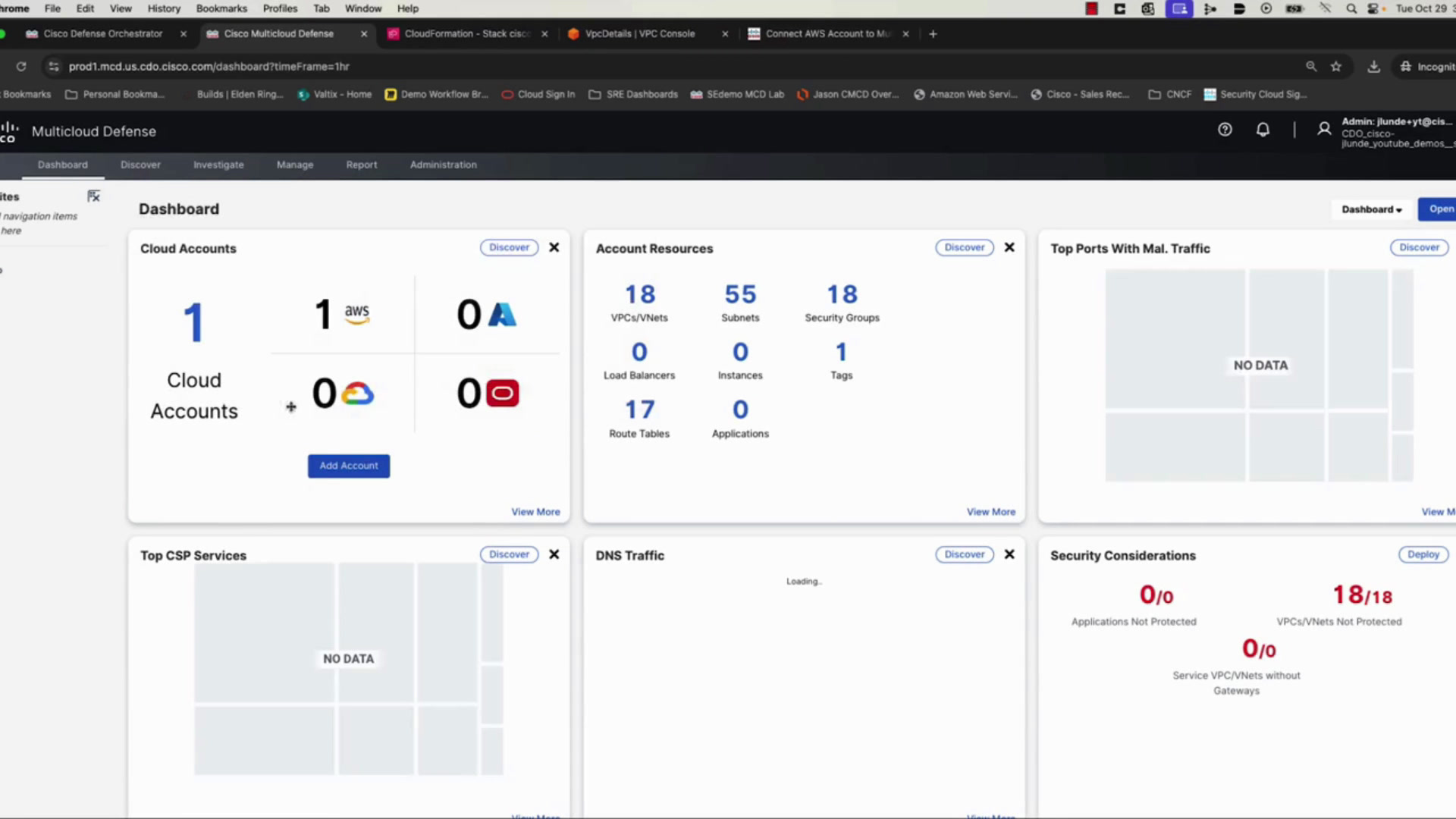The height and width of the screenshot is (819, 1456).
Task: Click the URL address bar
Action: click(667, 67)
